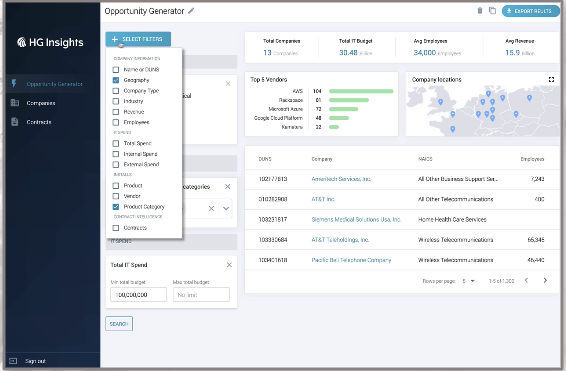The width and height of the screenshot is (566, 371).
Task: Open the AT&T Inc. company link
Action: tap(323, 199)
